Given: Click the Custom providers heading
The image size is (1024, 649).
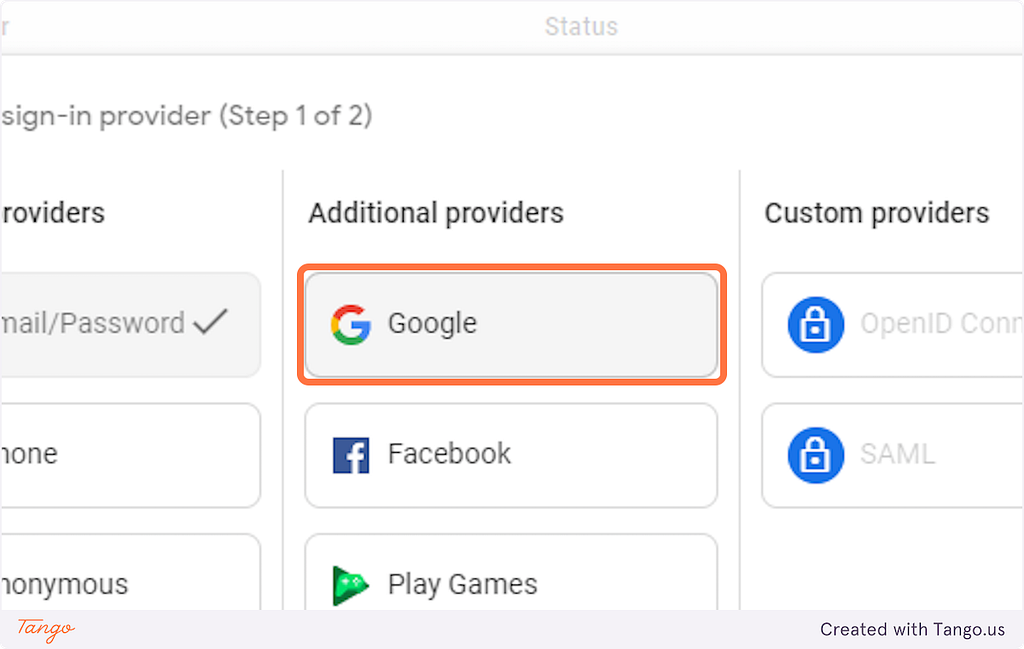Looking at the screenshot, I should [x=876, y=213].
